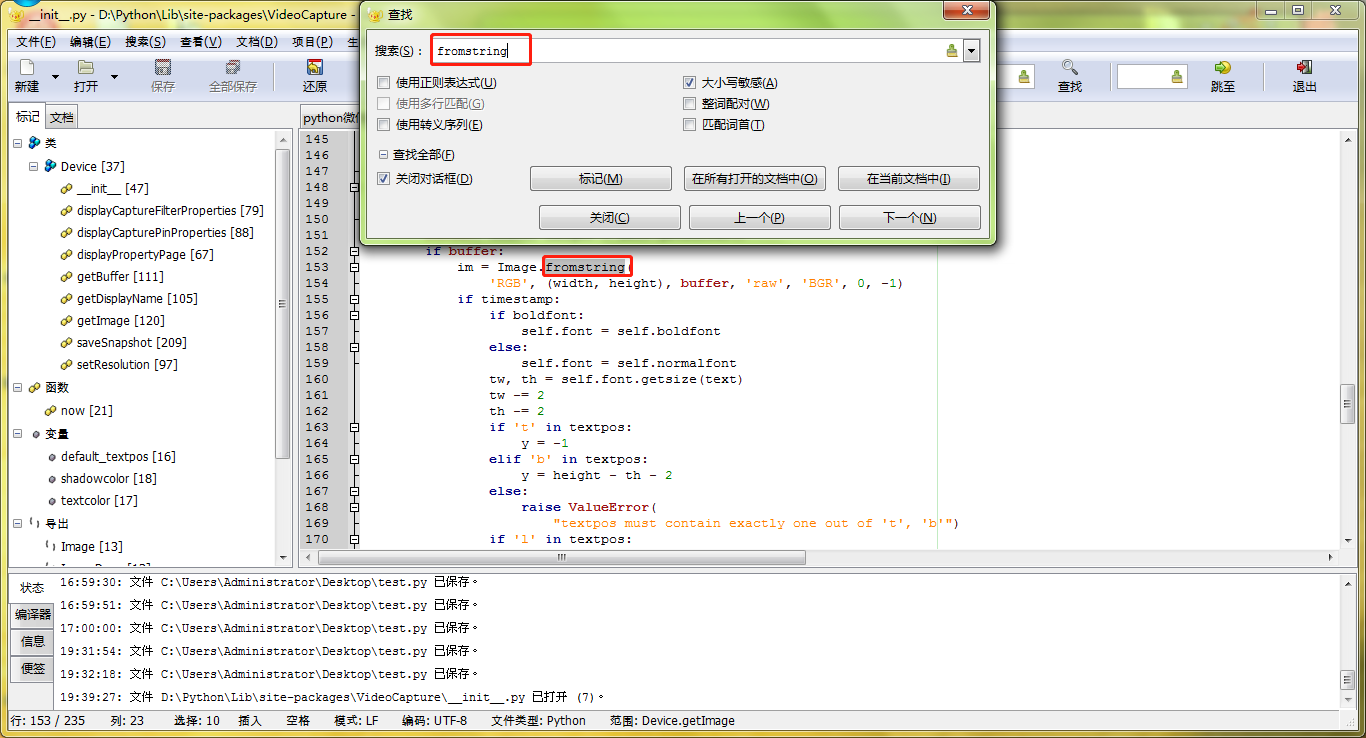The height and width of the screenshot is (738, 1366).
Task: Open the 文件(F) menu
Action: [x=36, y=41]
